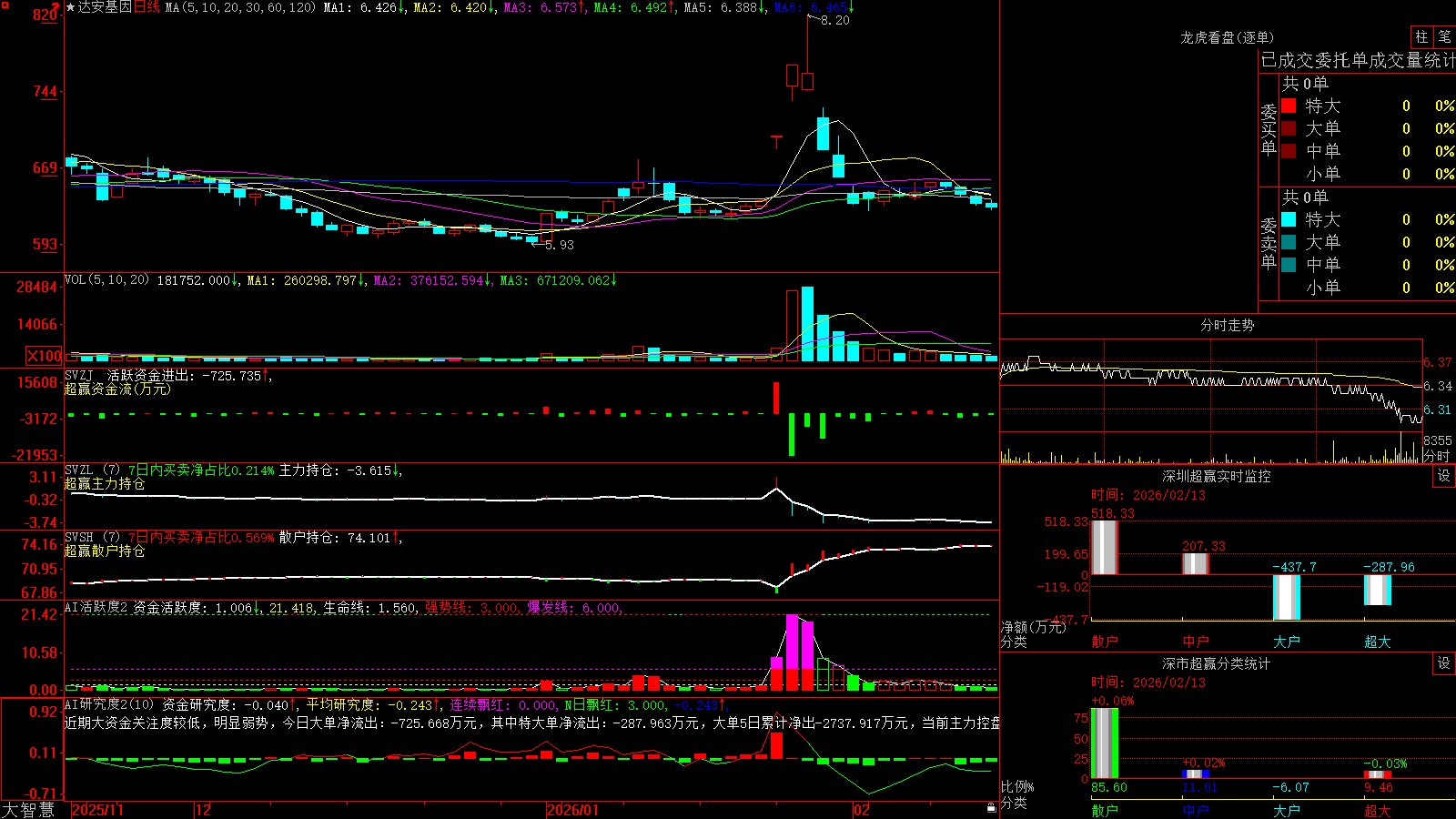1456x819 pixels.
Task: Click the 超赢散户持仓 yellow label
Action: click(105, 551)
